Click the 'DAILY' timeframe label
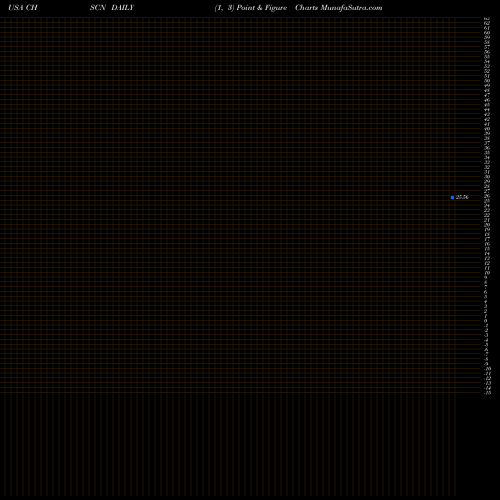The height and width of the screenshot is (500, 500). click(123, 8)
